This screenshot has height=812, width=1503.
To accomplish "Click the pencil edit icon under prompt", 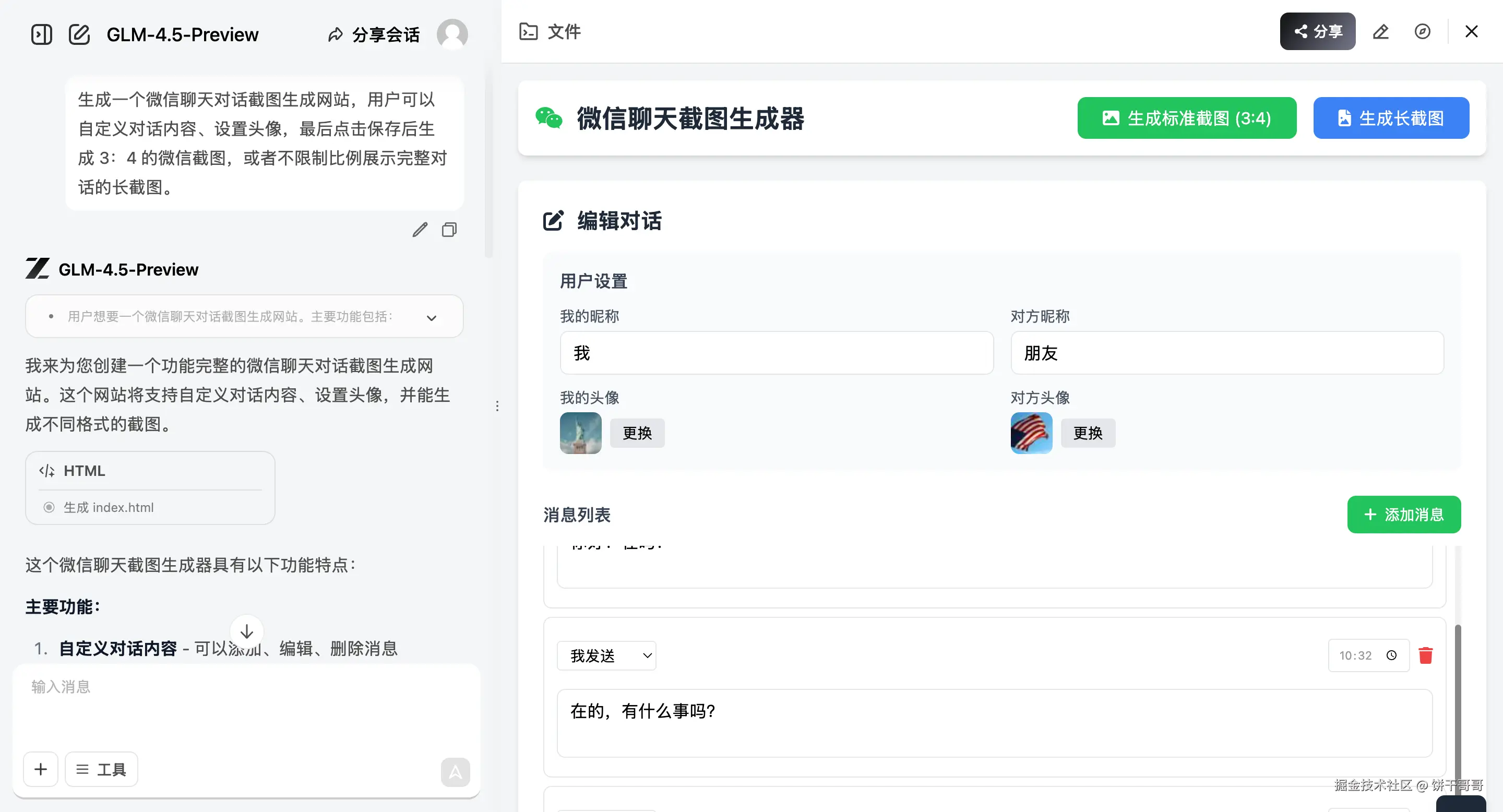I will click(420, 230).
